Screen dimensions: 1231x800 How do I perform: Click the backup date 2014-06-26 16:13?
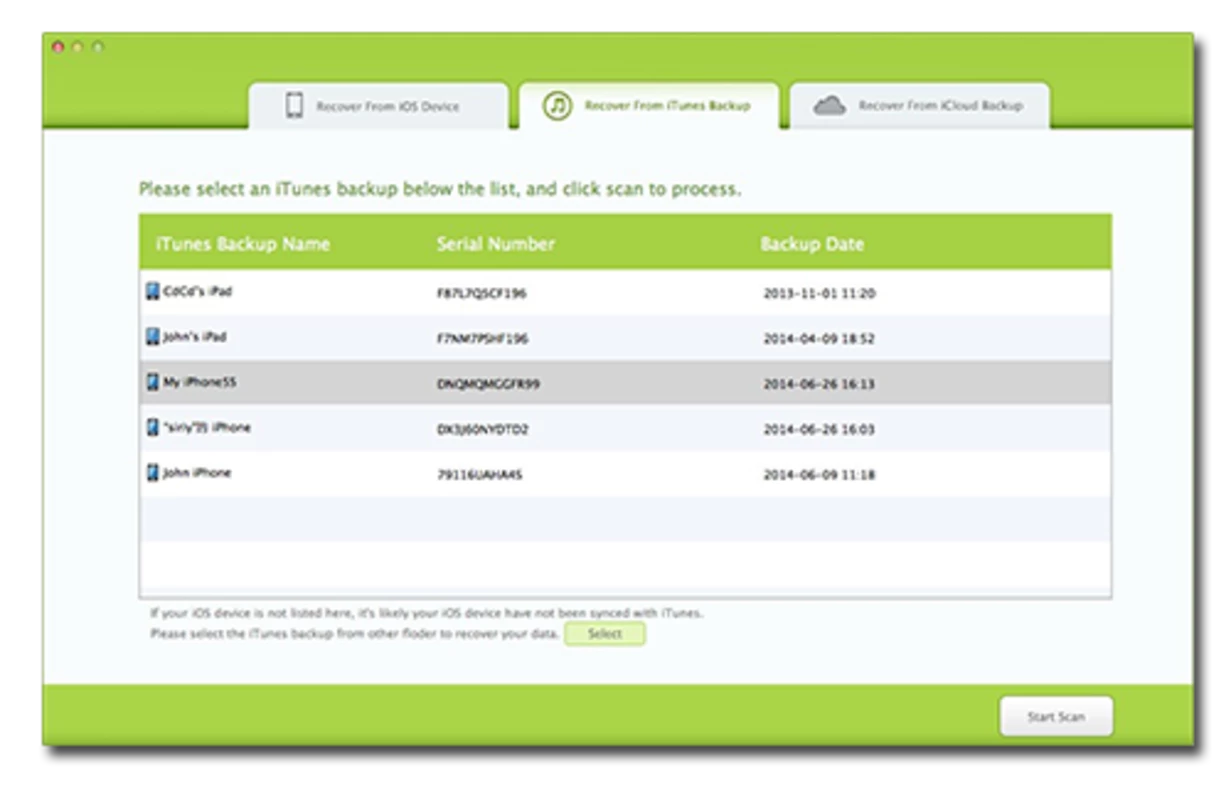tap(819, 384)
